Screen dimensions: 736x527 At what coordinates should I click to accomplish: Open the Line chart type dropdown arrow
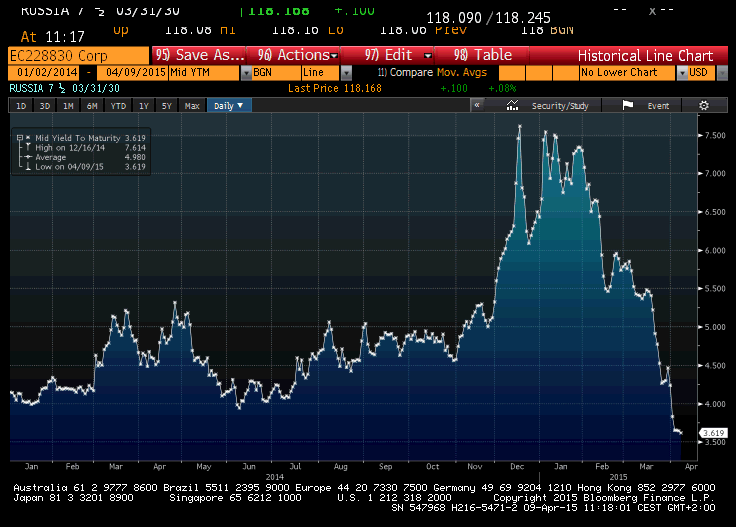346,73
